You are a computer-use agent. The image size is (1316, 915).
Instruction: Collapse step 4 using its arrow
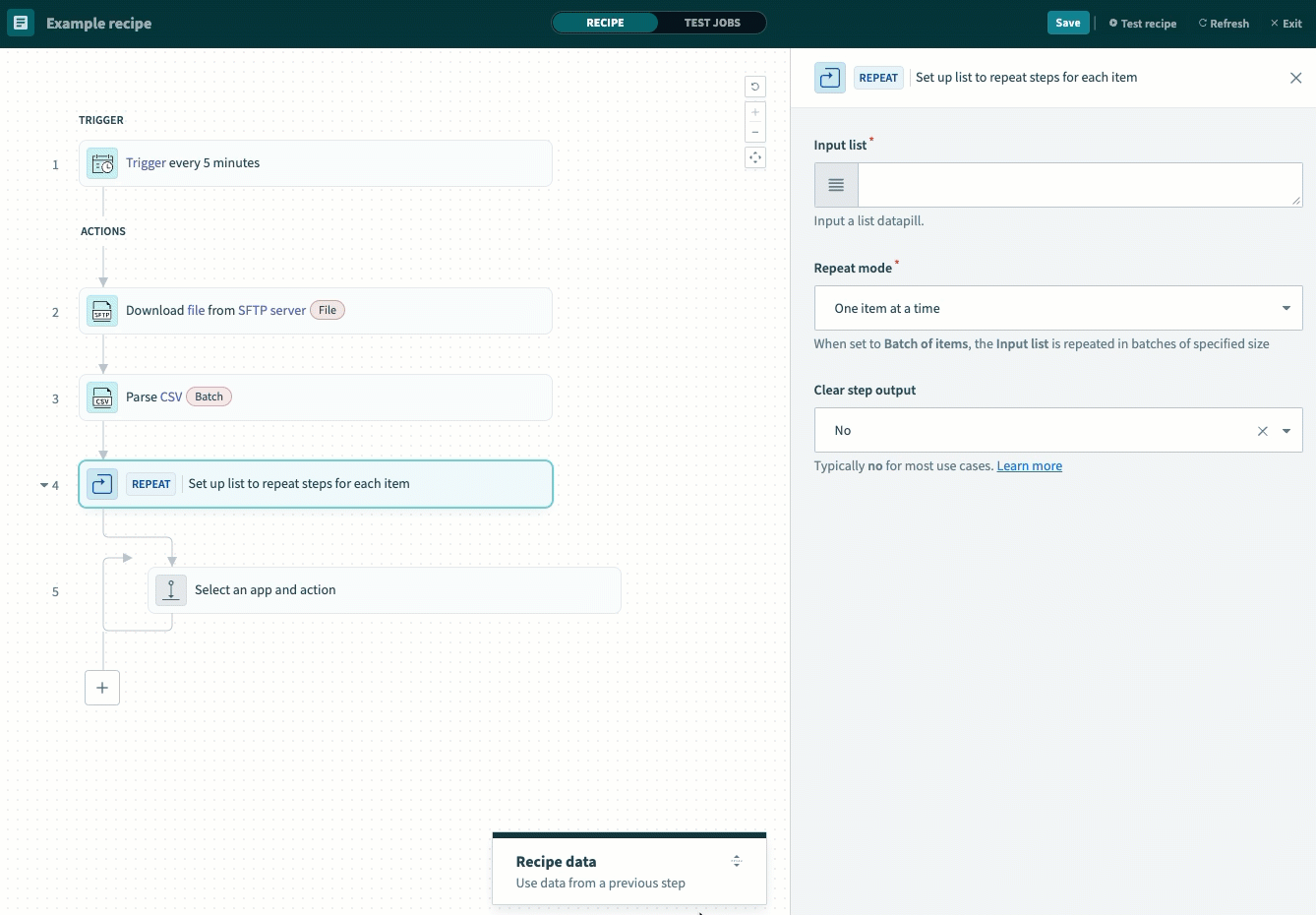pyautogui.click(x=44, y=485)
